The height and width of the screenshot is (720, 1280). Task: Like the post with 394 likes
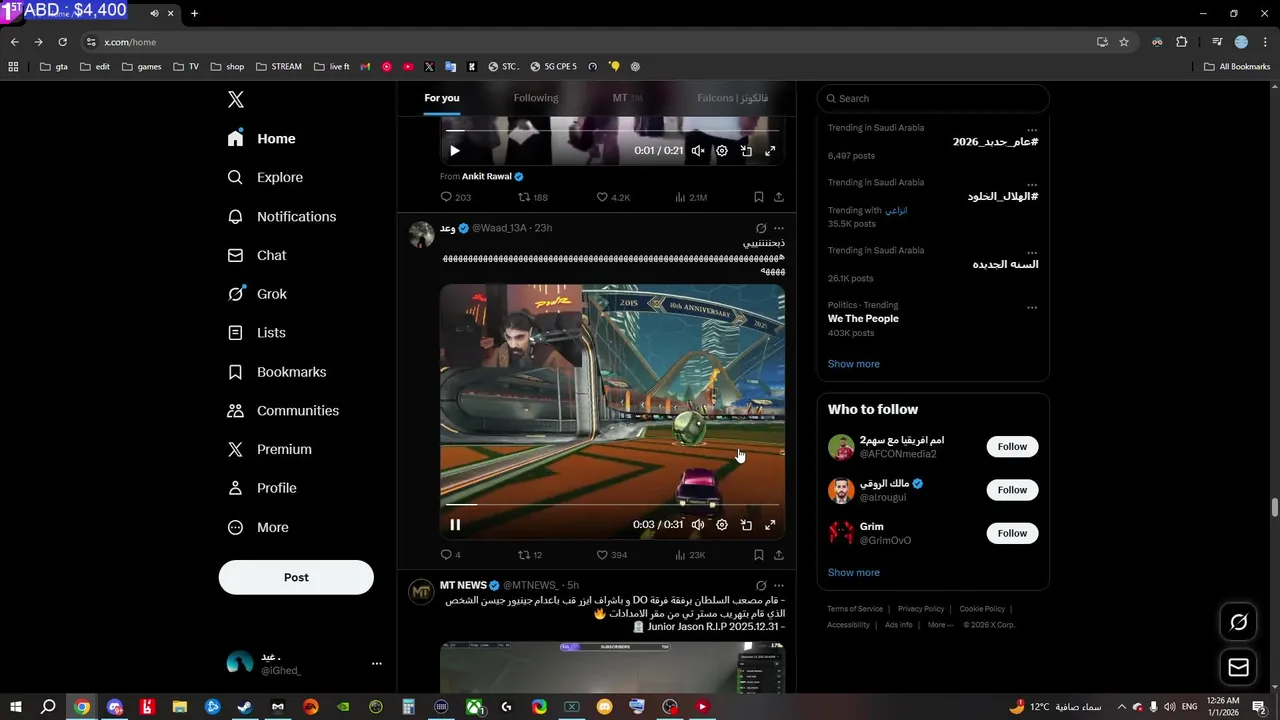pyautogui.click(x=612, y=555)
